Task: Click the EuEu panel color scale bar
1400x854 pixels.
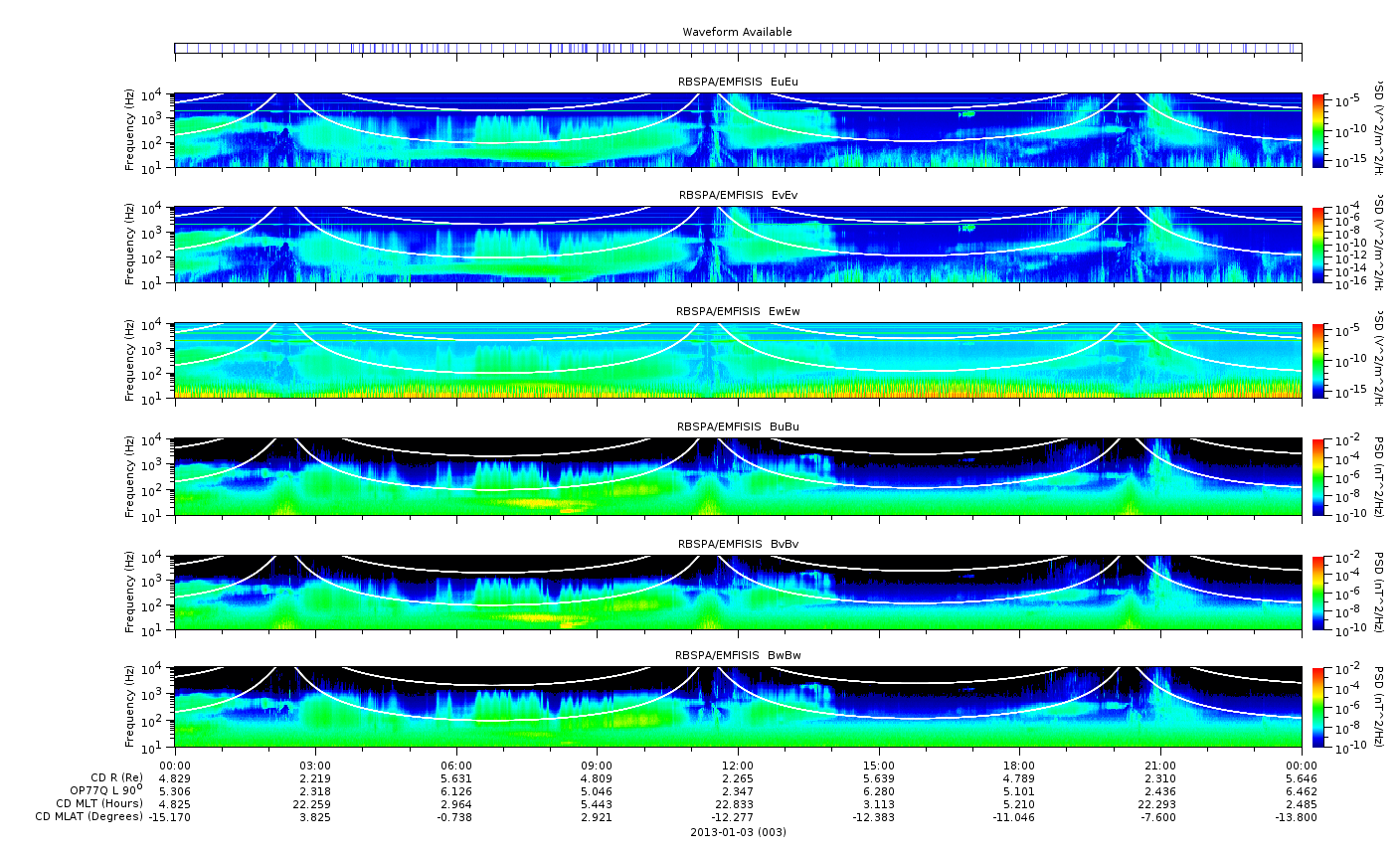Action: pos(1318,130)
